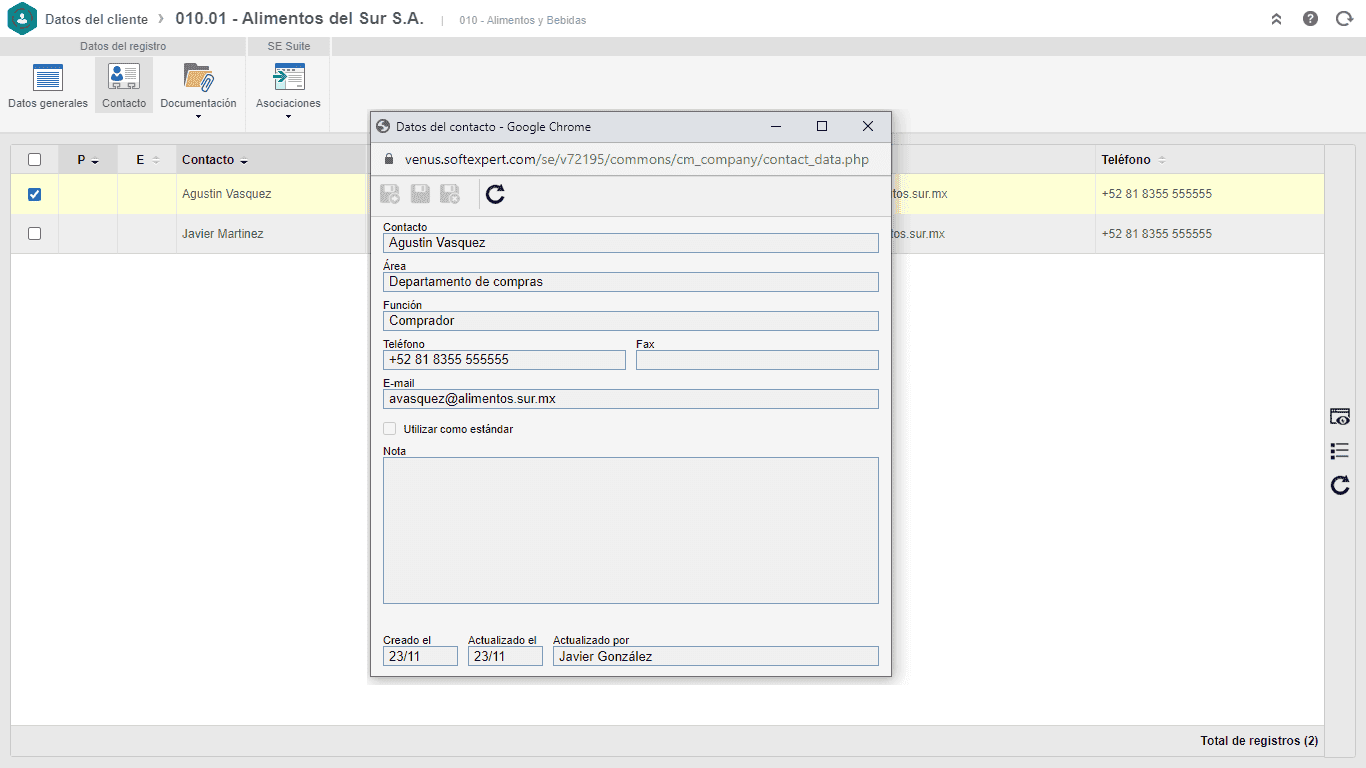Click the phone number in Javier Martinez row
The image size is (1366, 768).
1157,233
